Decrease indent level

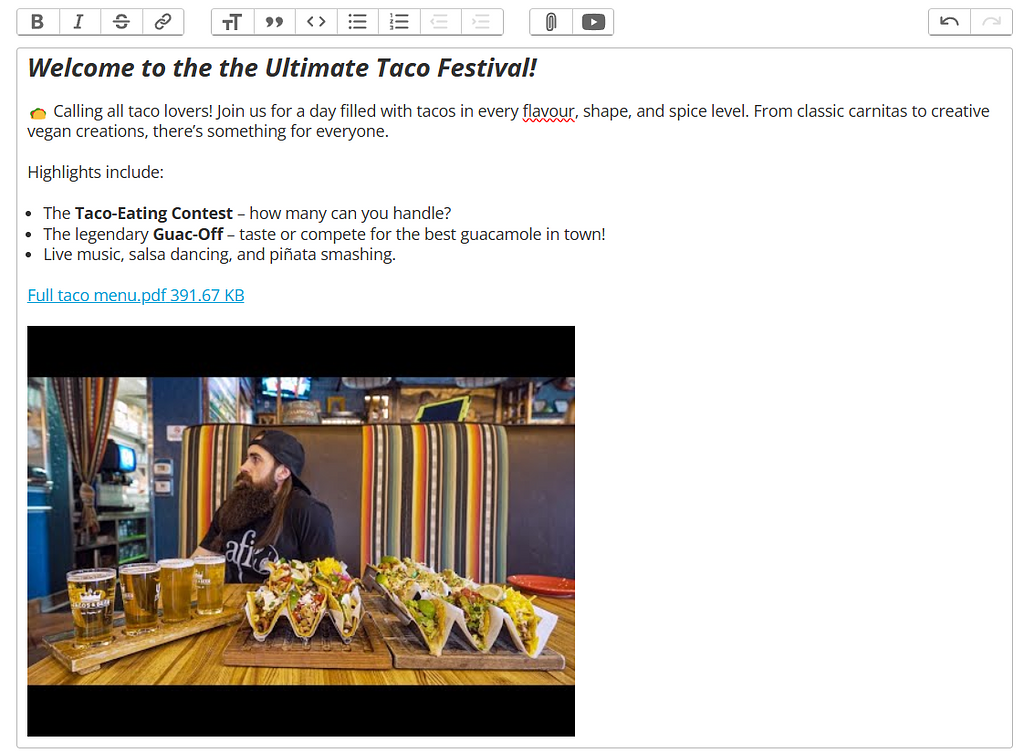[x=440, y=22]
